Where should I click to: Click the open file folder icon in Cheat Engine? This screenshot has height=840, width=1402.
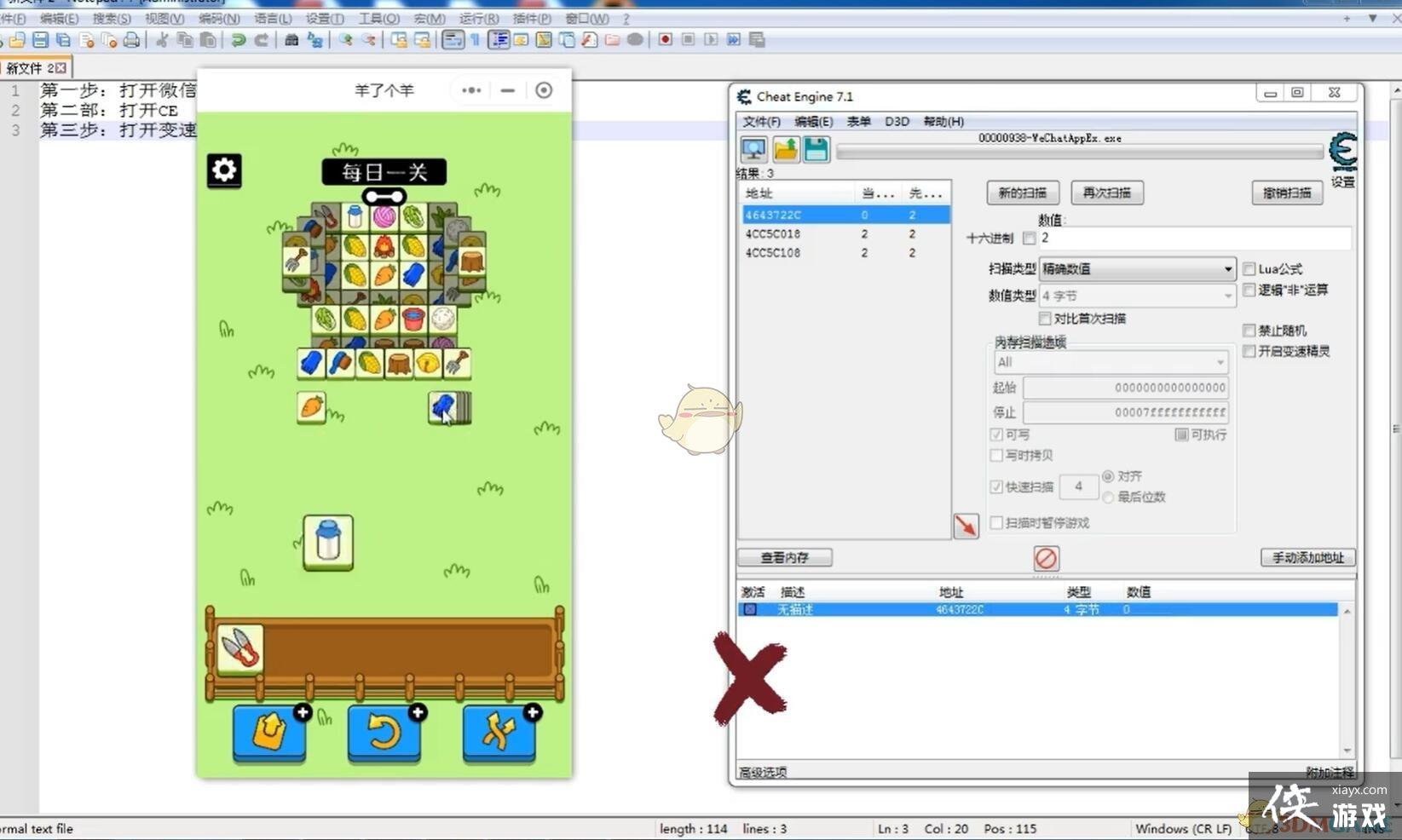785,150
